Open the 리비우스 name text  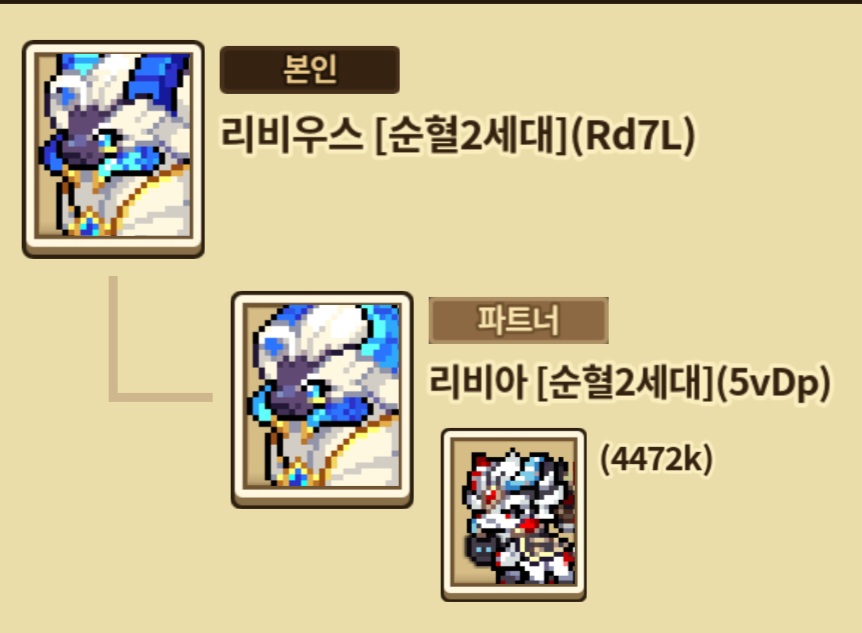click(x=292, y=135)
